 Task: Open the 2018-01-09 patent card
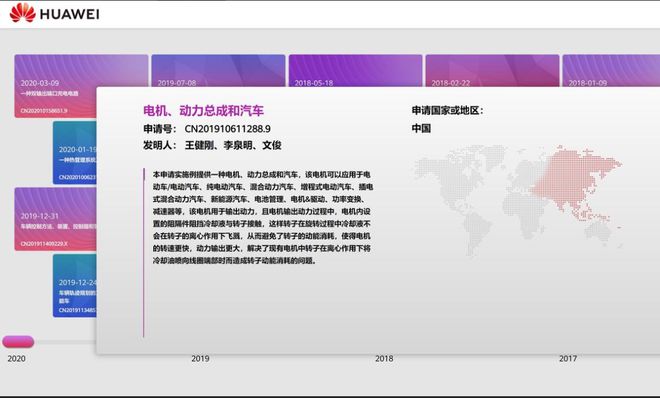611,71
